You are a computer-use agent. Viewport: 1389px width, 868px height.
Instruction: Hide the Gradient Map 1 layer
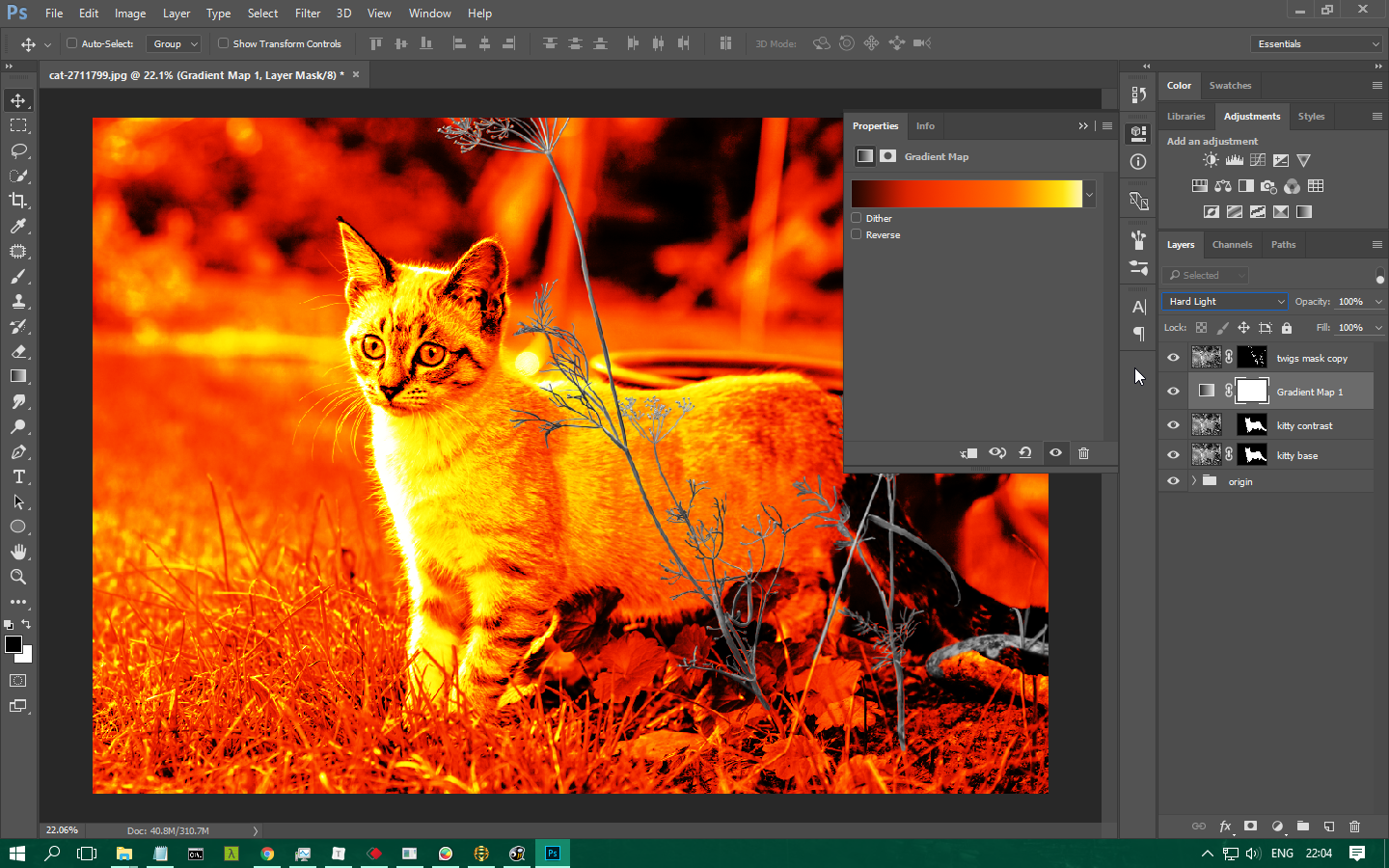pos(1173,392)
